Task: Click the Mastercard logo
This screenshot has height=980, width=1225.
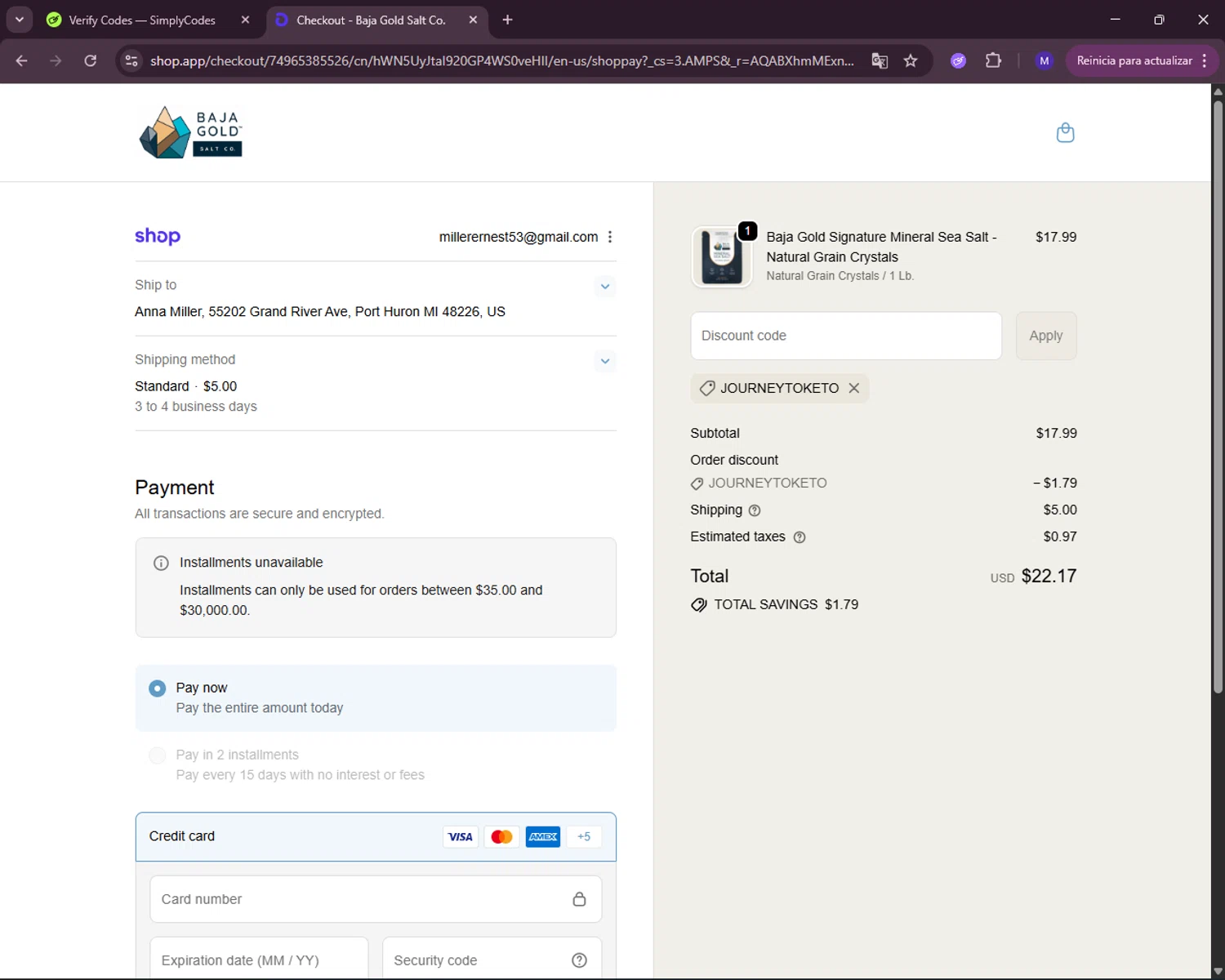Action: [x=501, y=836]
